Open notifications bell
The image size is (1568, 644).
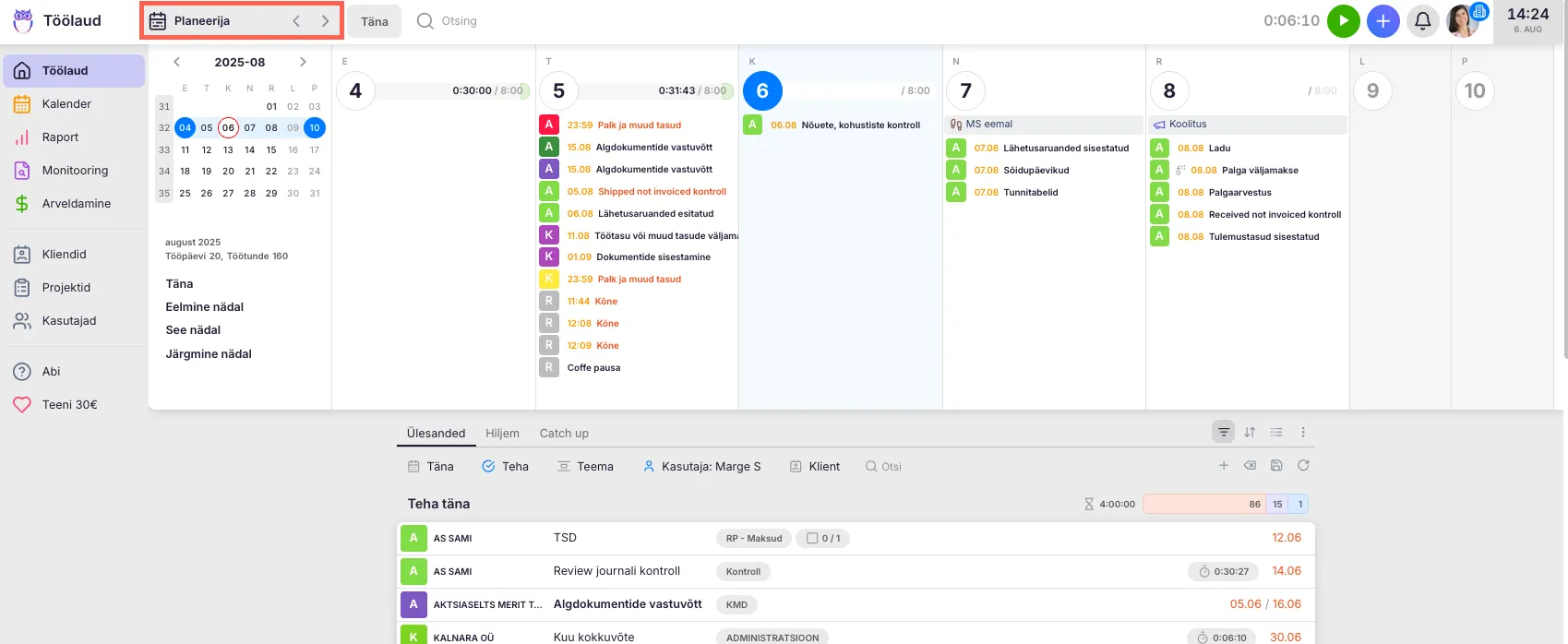[1422, 21]
